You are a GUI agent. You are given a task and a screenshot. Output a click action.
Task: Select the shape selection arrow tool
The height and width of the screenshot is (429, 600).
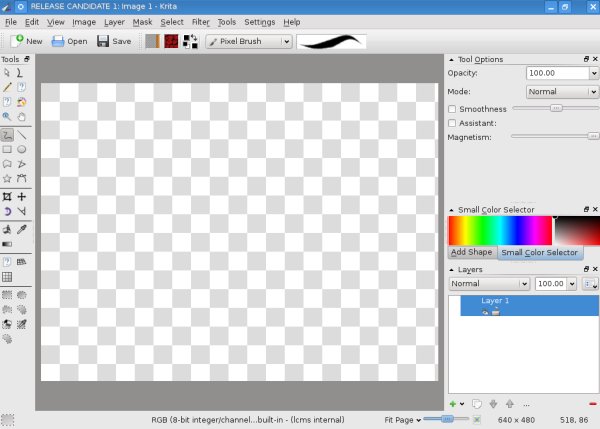[7, 73]
